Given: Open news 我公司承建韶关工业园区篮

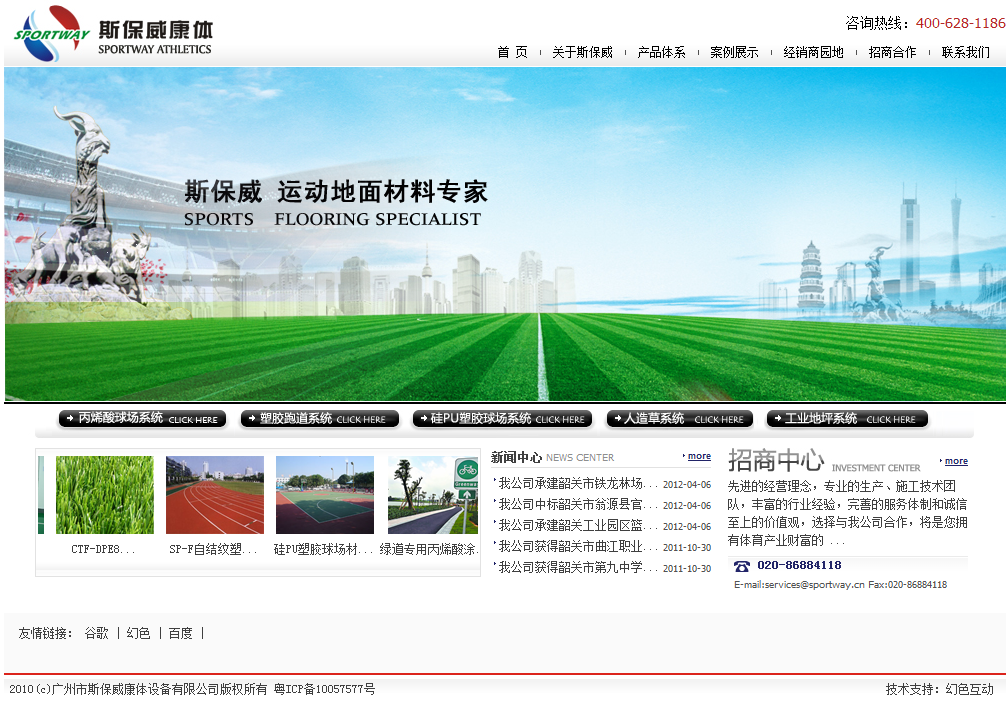Looking at the screenshot, I should tap(577, 526).
